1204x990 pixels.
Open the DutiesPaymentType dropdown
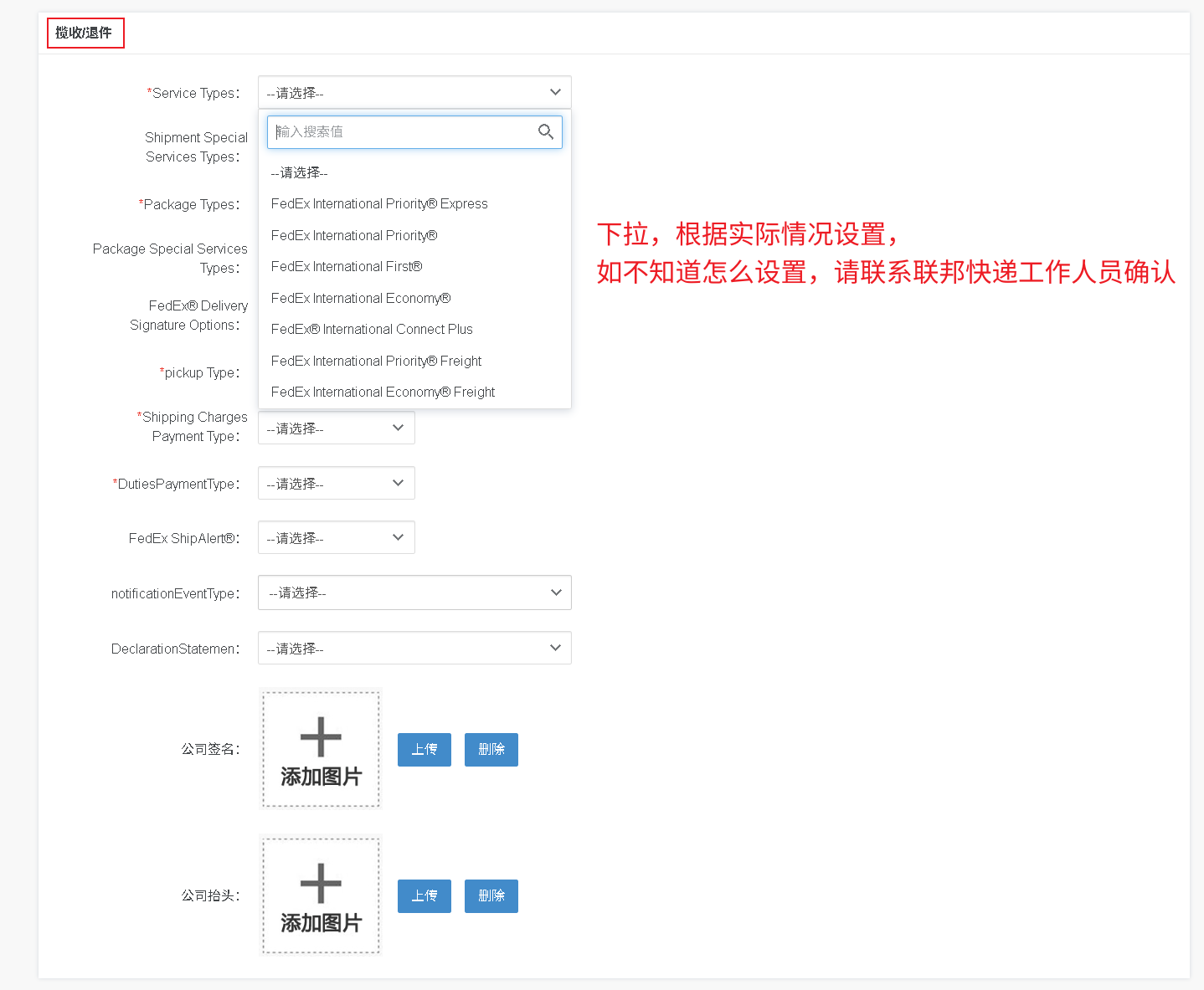(337, 484)
